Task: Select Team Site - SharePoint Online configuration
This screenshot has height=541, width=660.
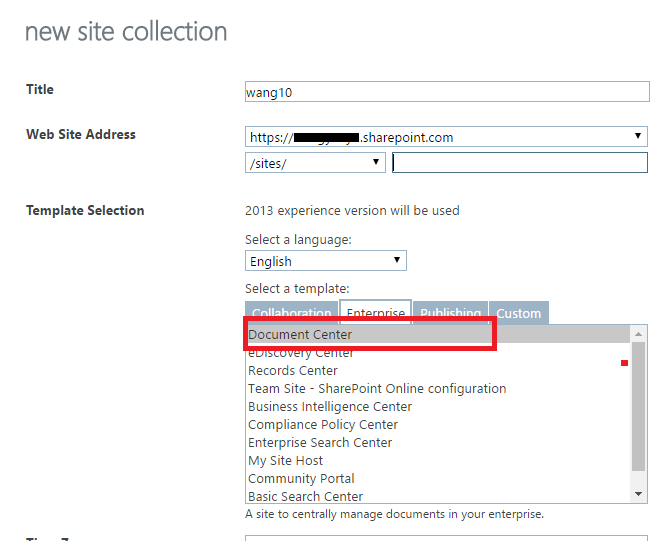Action: [x=438, y=389]
